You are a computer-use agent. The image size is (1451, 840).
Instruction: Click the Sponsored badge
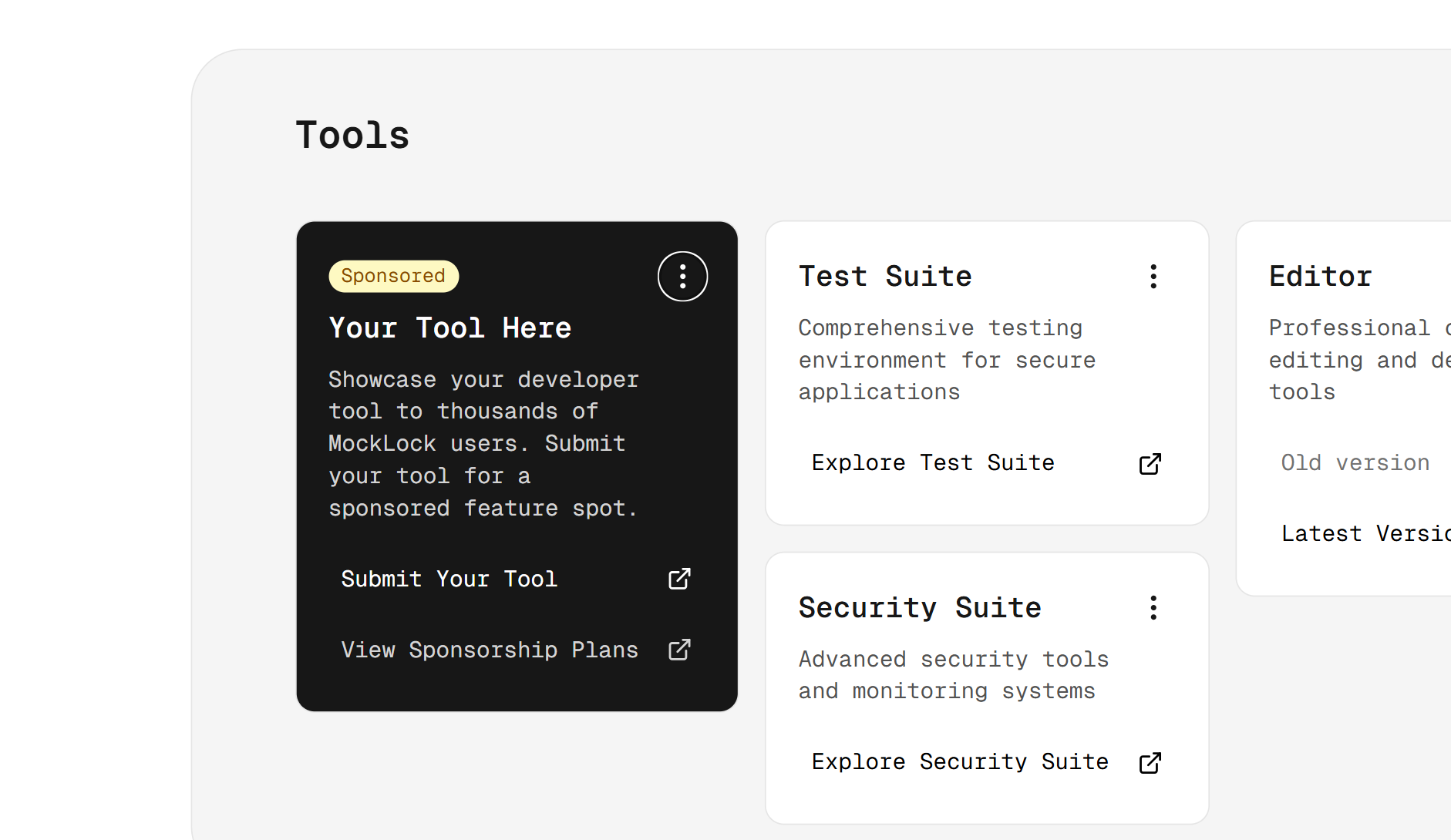394,276
